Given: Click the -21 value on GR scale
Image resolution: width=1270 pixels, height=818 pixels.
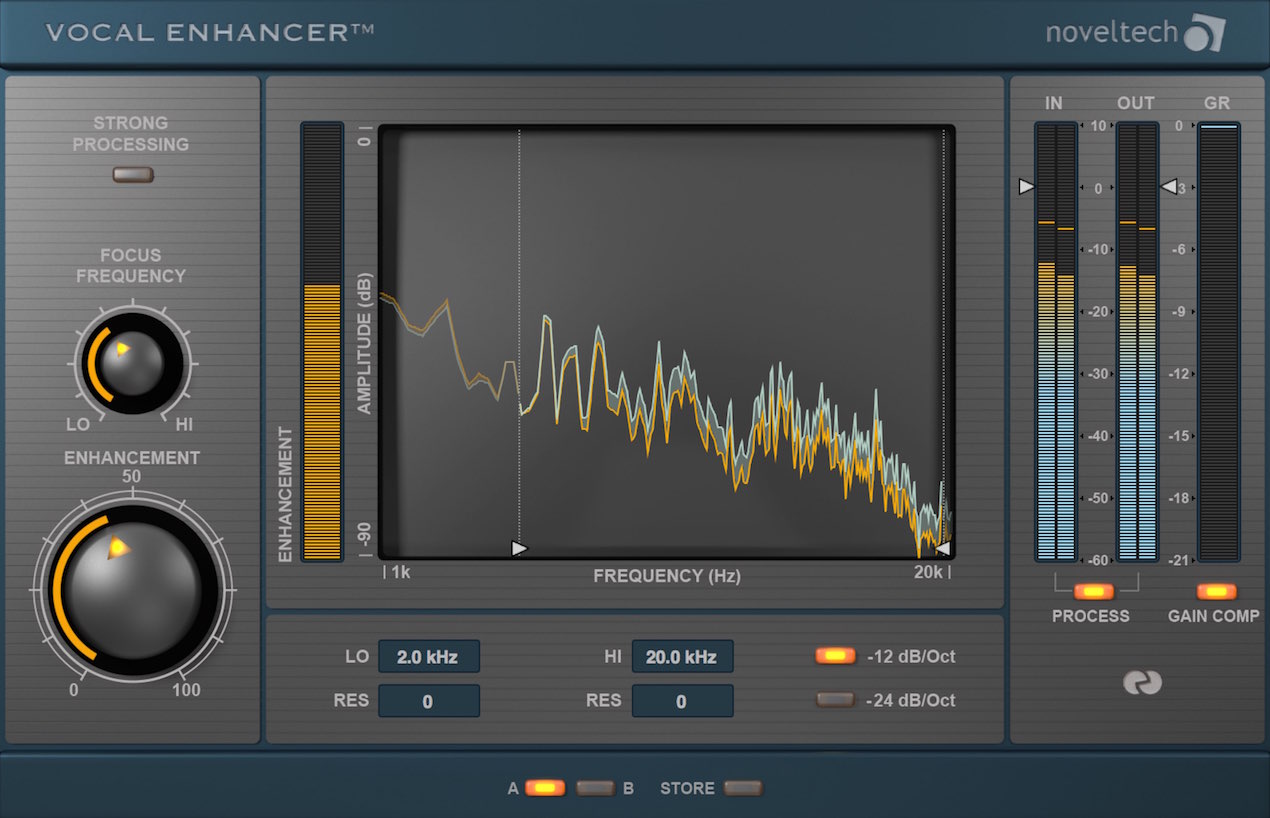Looking at the screenshot, I should 1179,559.
